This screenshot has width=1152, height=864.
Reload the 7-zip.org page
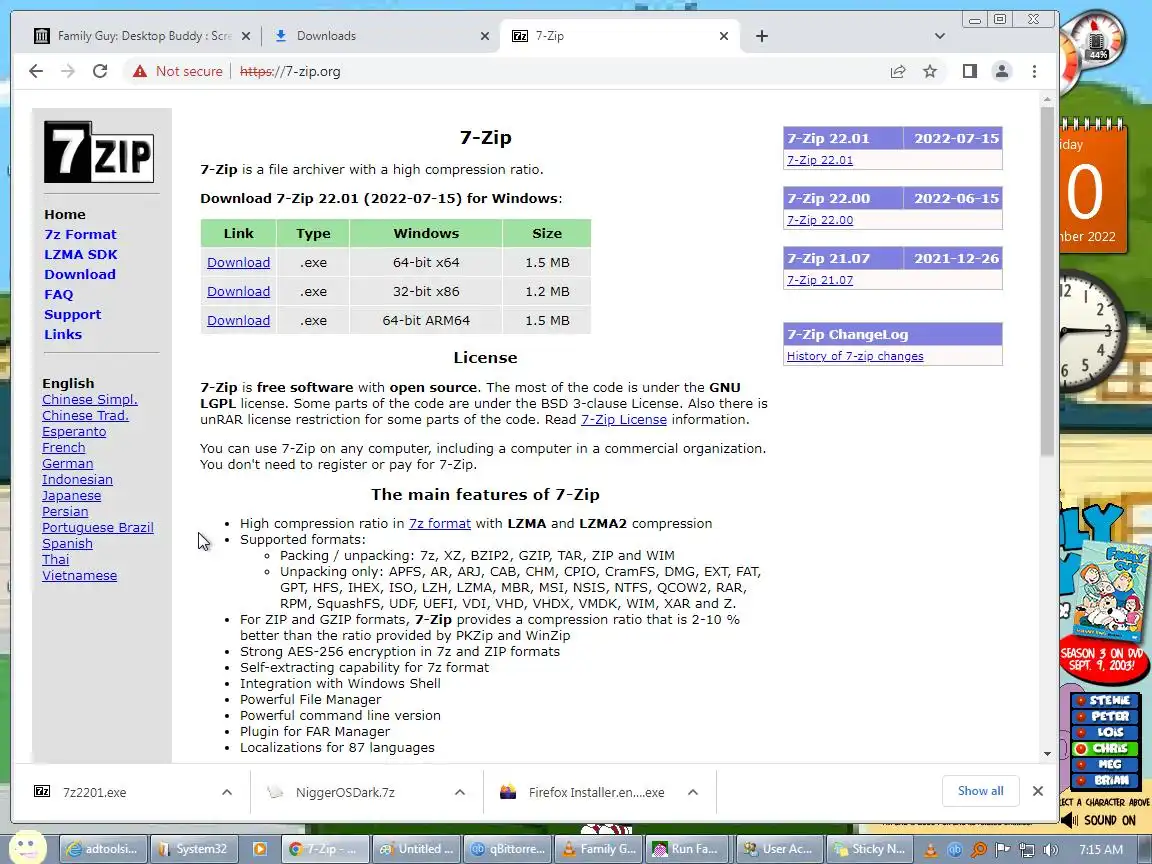100,71
